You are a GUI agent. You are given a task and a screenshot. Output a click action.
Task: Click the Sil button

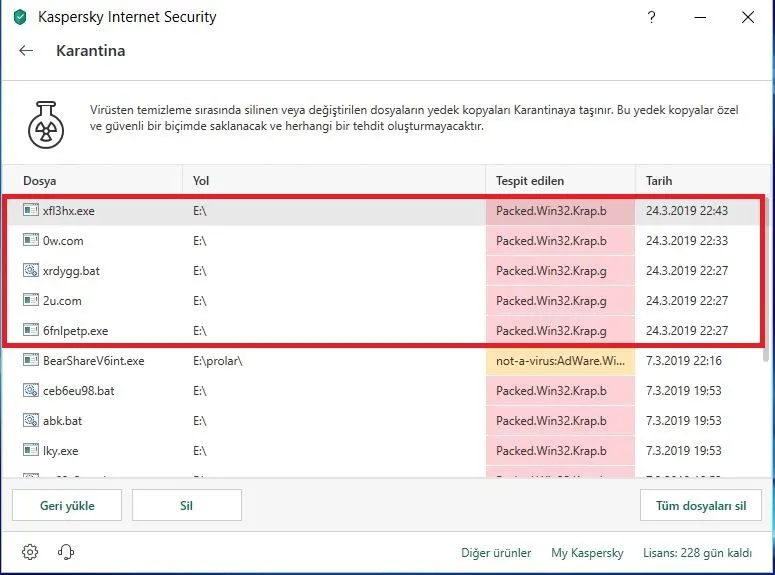(x=187, y=505)
